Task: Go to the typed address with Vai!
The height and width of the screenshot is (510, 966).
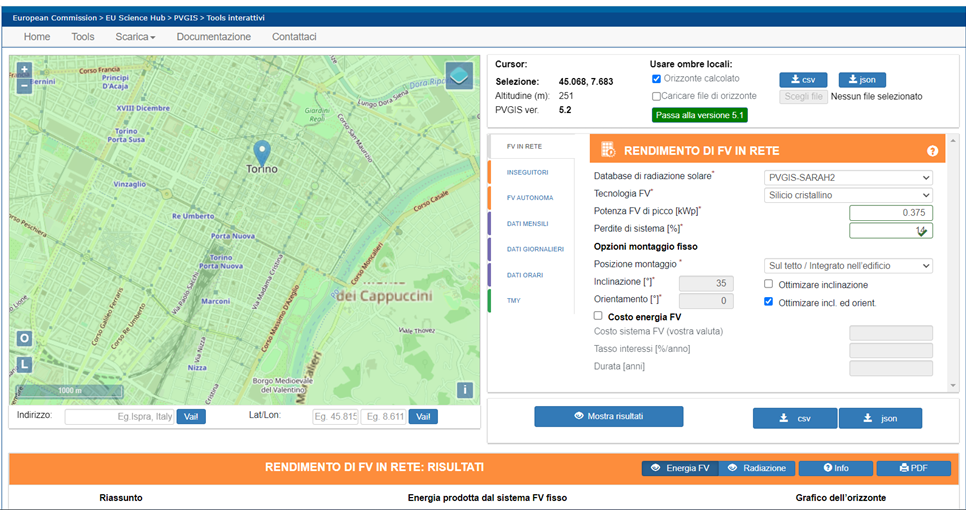Action: click(191, 417)
